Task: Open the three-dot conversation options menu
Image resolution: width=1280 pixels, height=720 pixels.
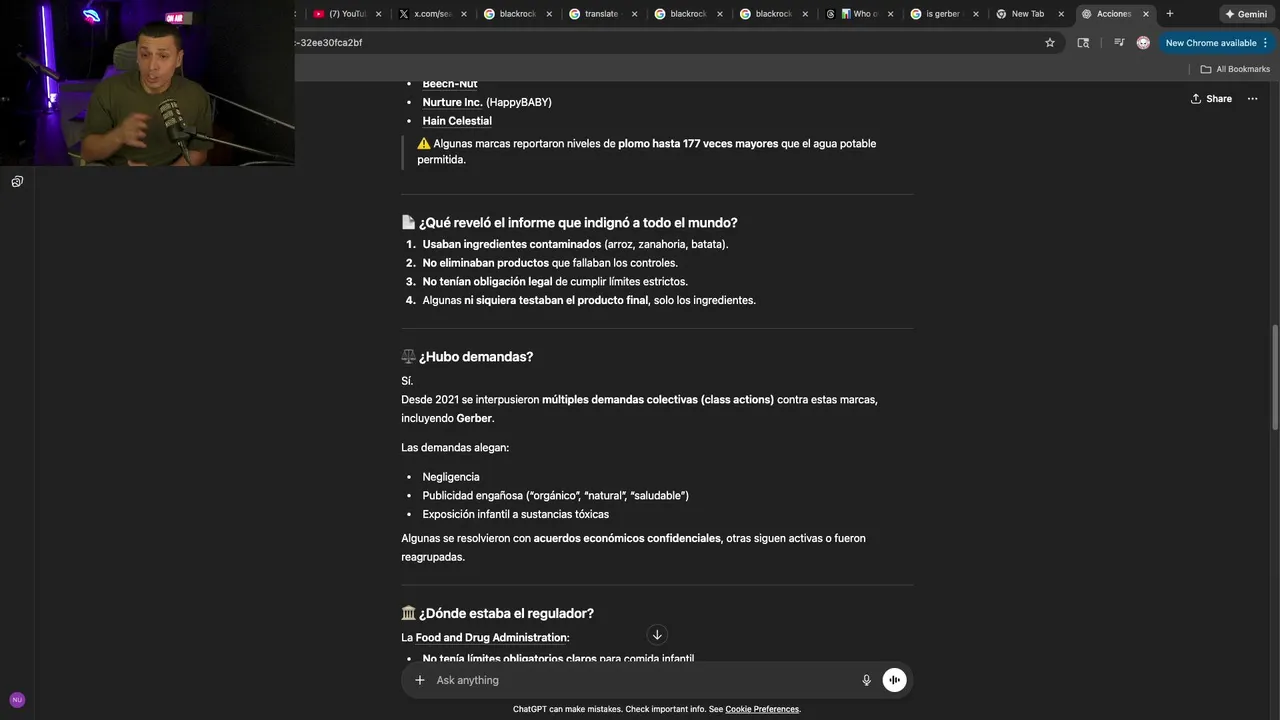Action: point(1252,99)
